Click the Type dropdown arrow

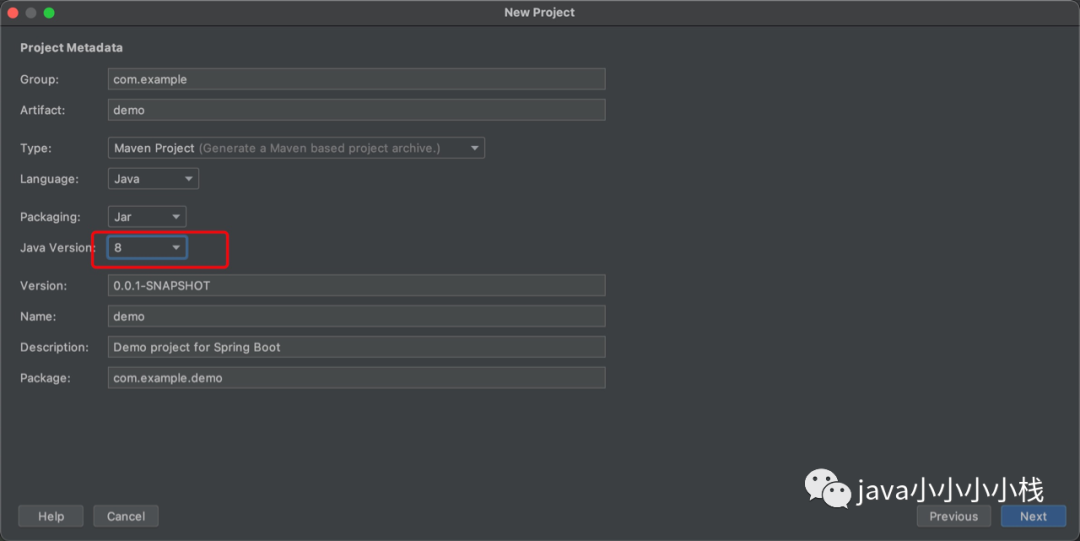[x=475, y=148]
